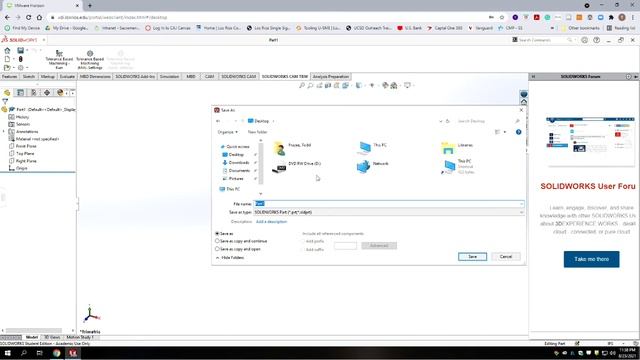Open the PropertyManager tab icon
This screenshot has width=640, height=360.
click(x=20, y=93)
